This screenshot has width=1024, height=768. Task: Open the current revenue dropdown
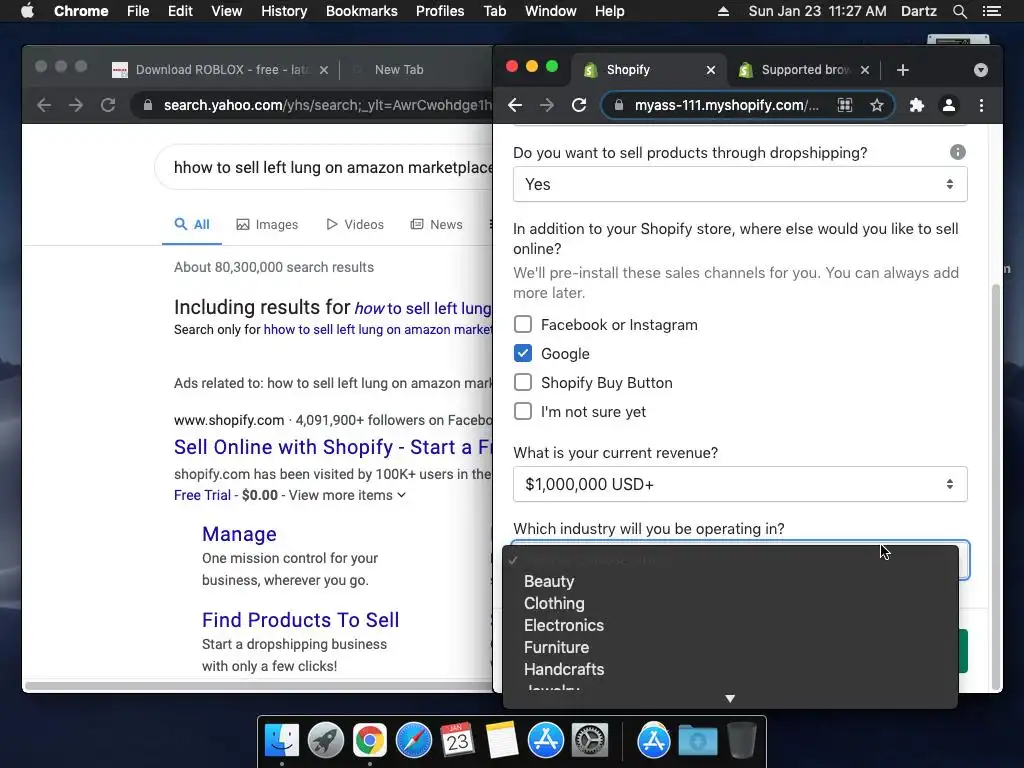point(740,484)
